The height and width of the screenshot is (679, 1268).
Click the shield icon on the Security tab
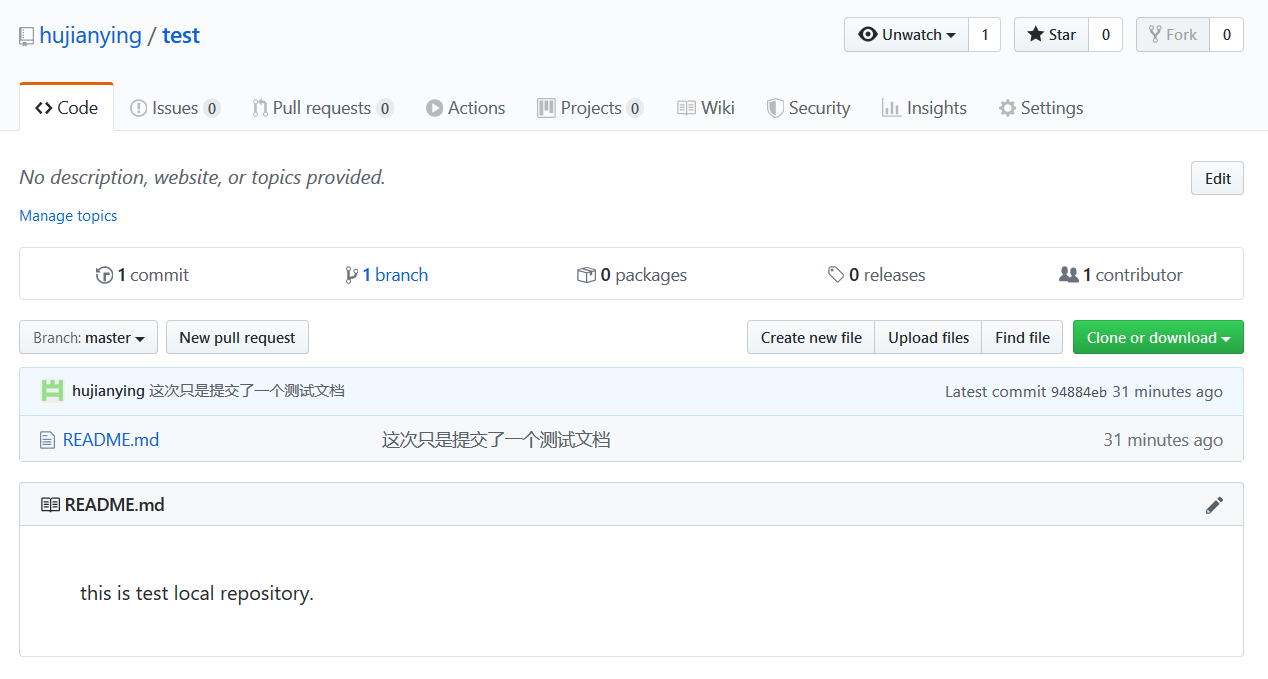click(x=775, y=108)
